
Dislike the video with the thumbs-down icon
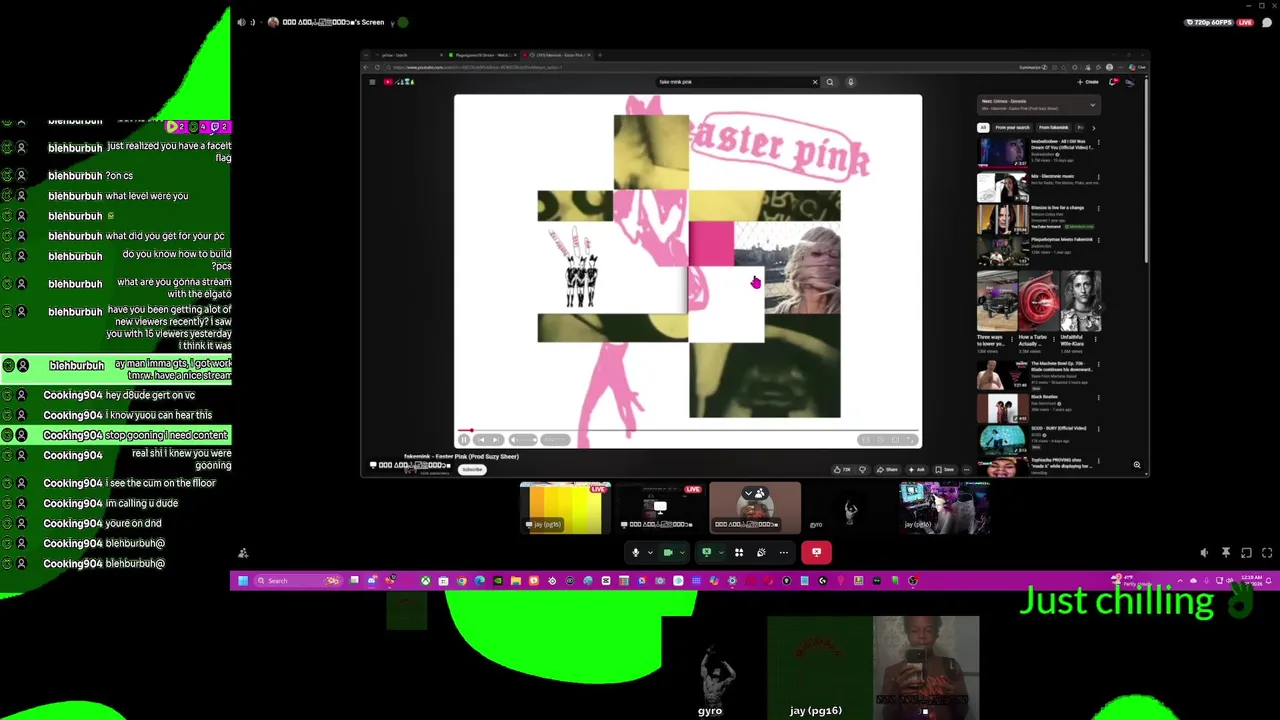(x=863, y=469)
